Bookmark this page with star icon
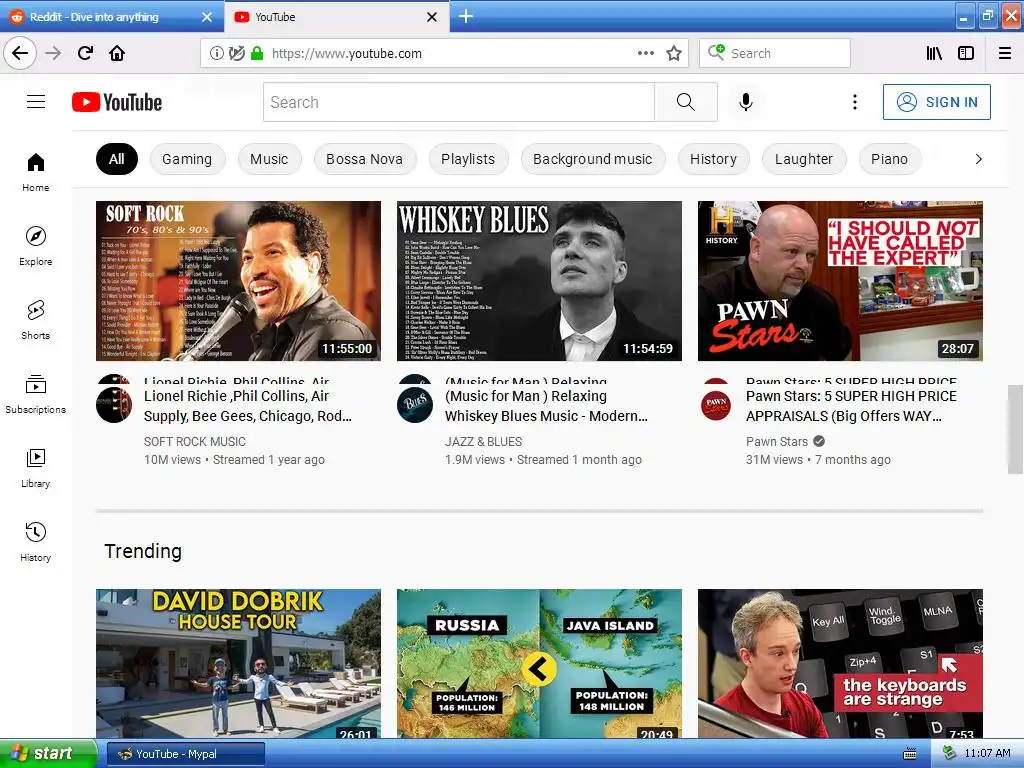The image size is (1024, 768). pos(674,53)
